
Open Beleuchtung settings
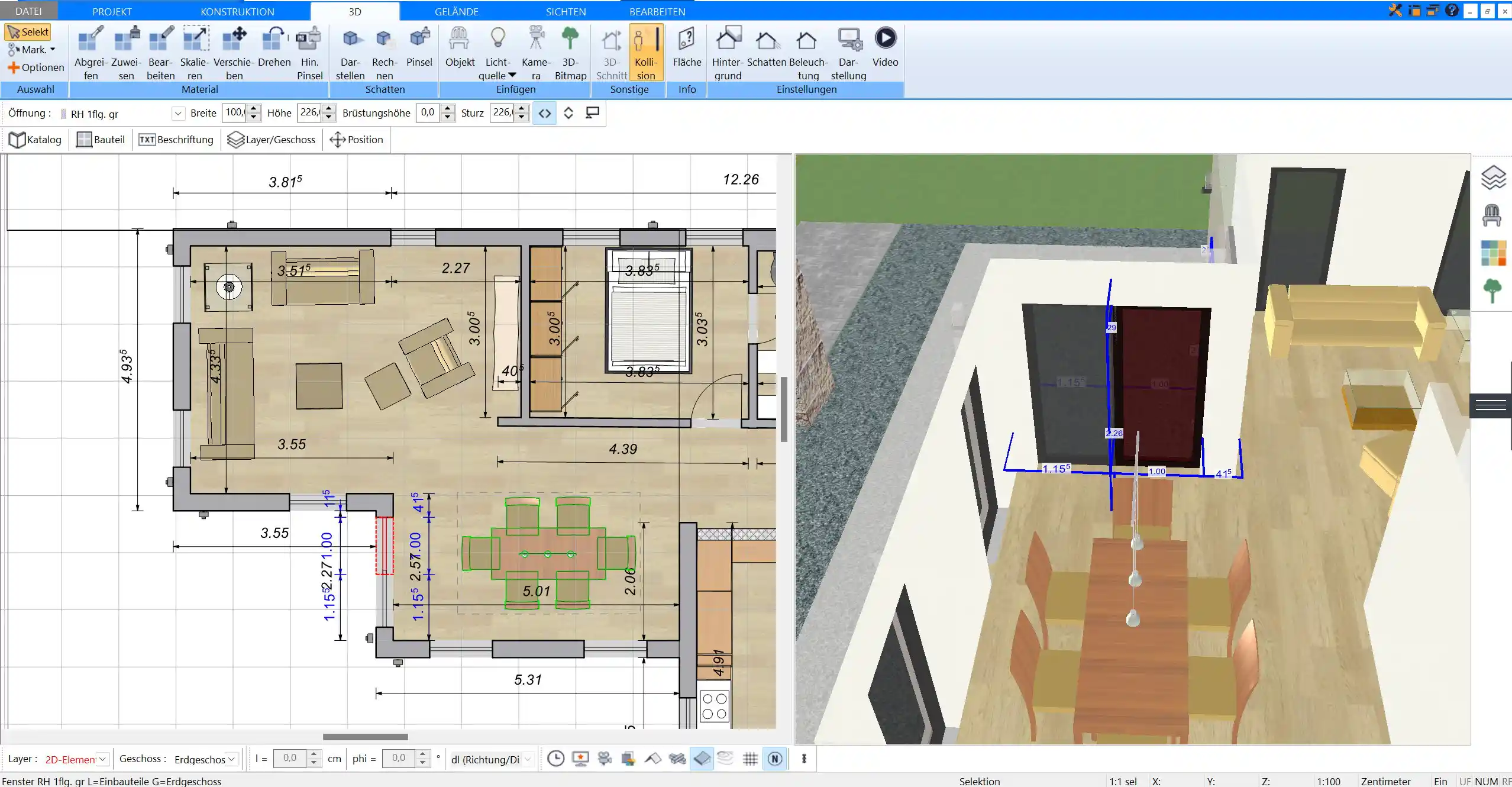click(x=808, y=53)
